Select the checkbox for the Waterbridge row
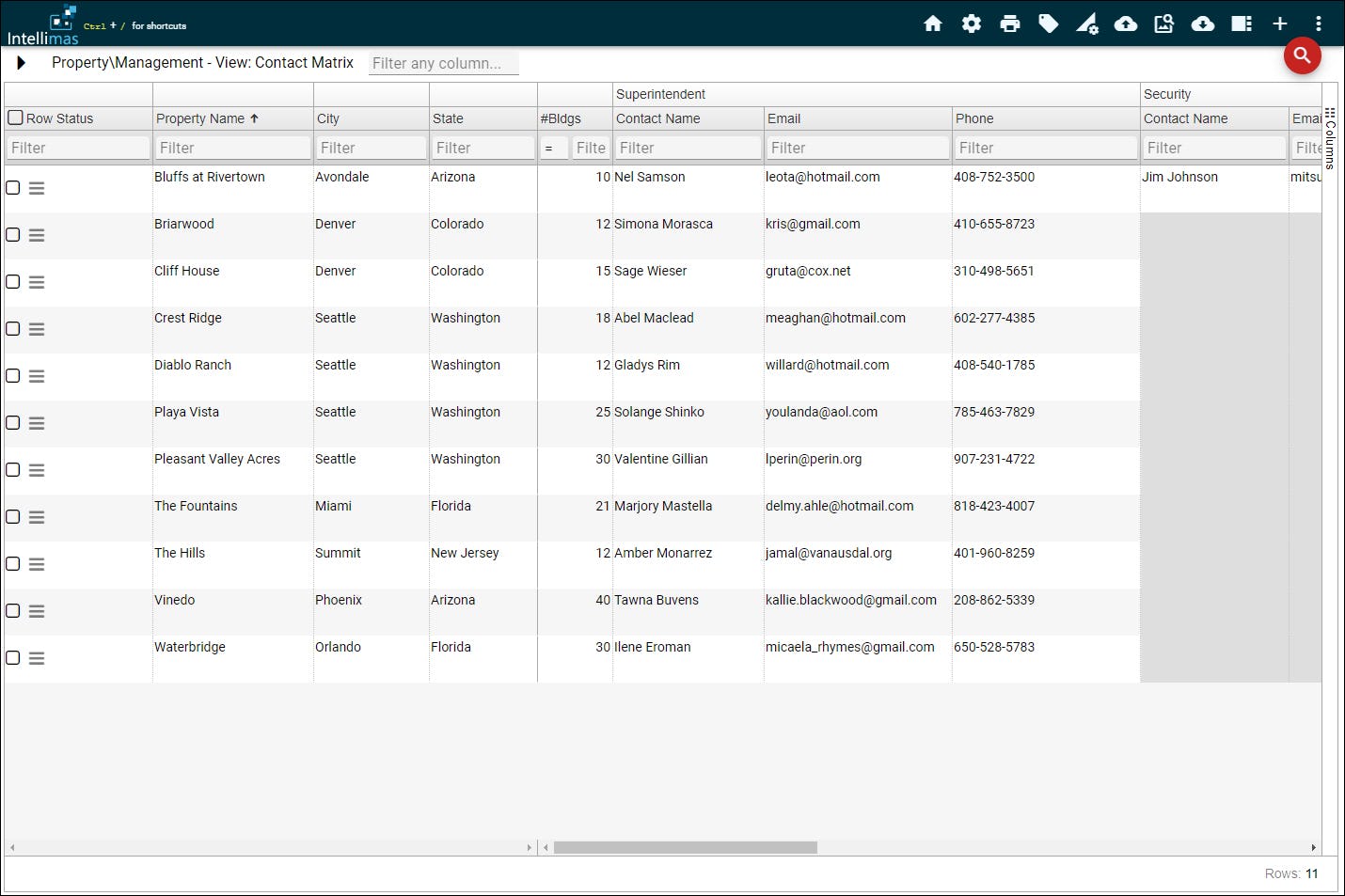The height and width of the screenshot is (896, 1345). 12,657
